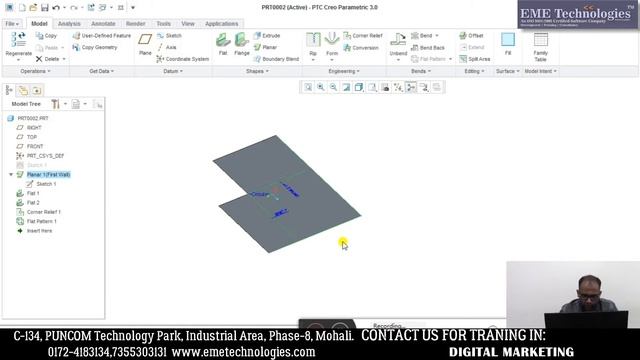
Task: Expand the Bends group dropdown
Action: coord(421,71)
